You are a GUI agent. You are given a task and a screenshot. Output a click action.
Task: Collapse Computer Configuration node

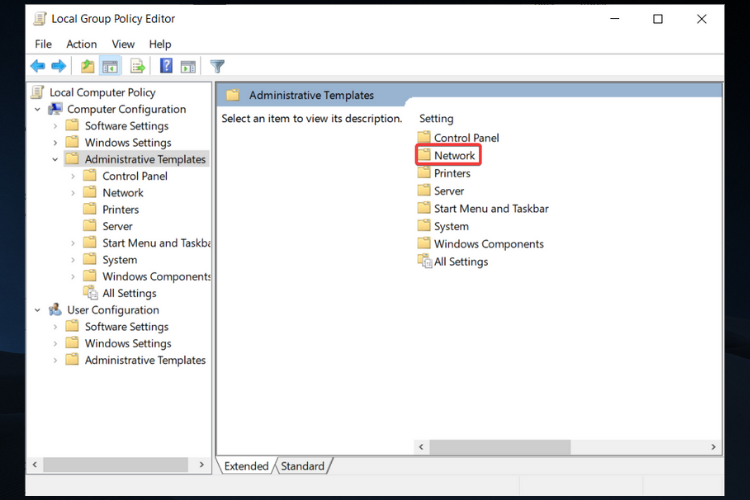[x=37, y=110]
